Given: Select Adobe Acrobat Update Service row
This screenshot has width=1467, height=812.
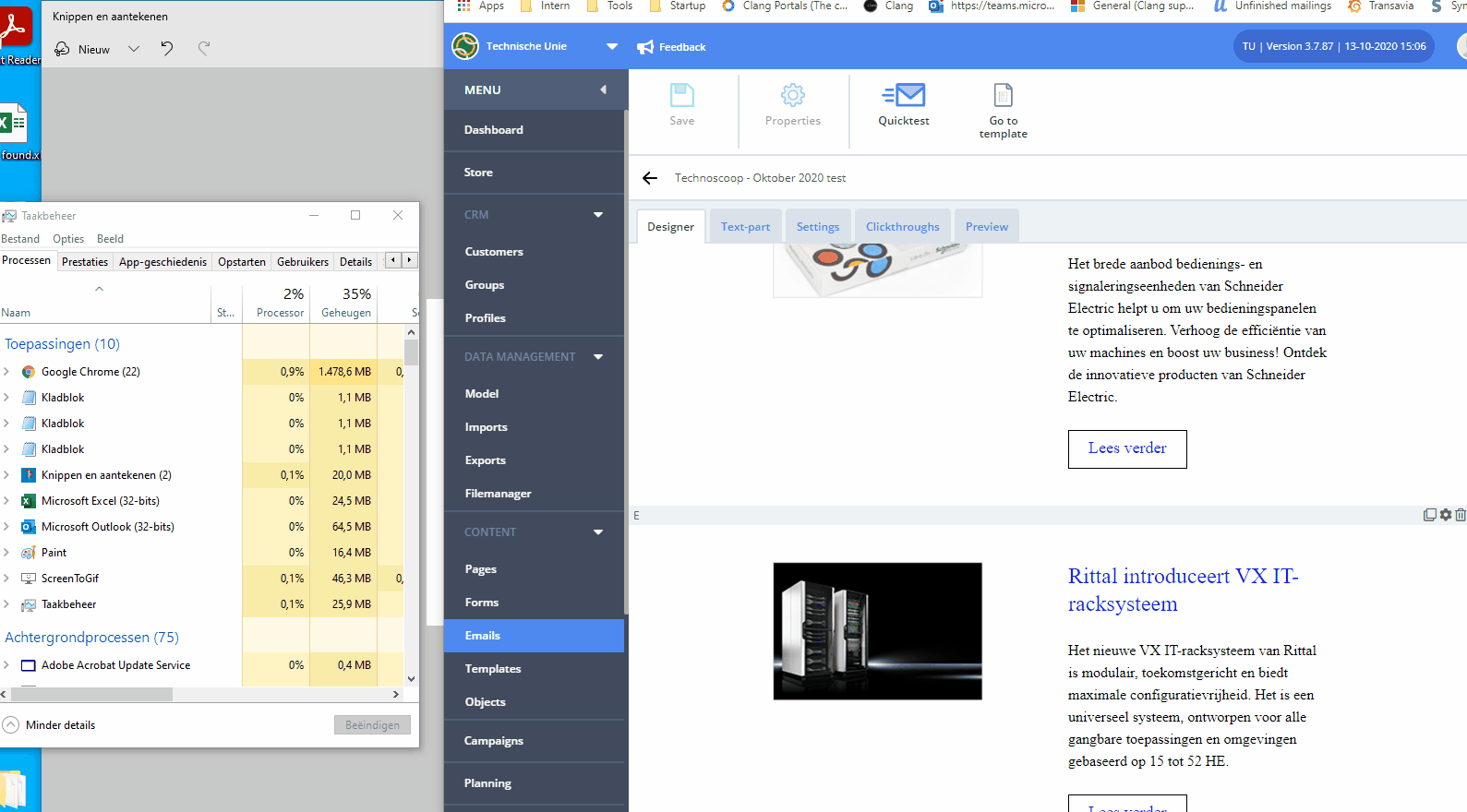Looking at the screenshot, I should (x=201, y=665).
